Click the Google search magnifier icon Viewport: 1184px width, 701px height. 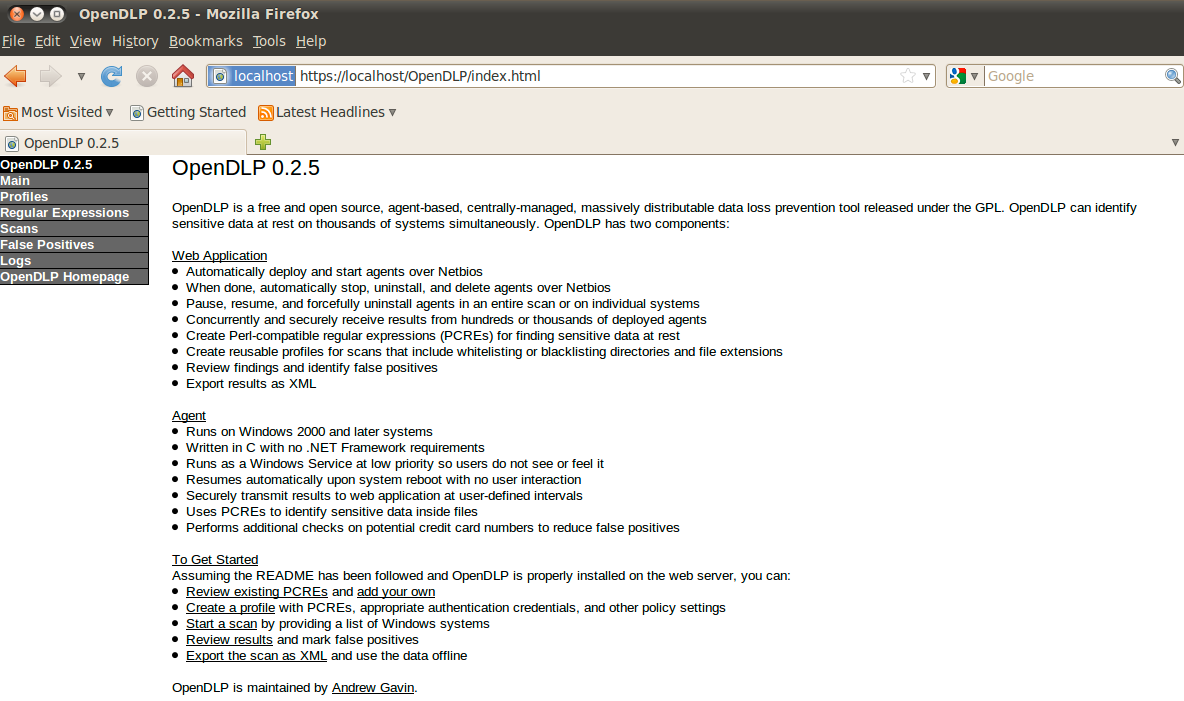pos(1170,75)
